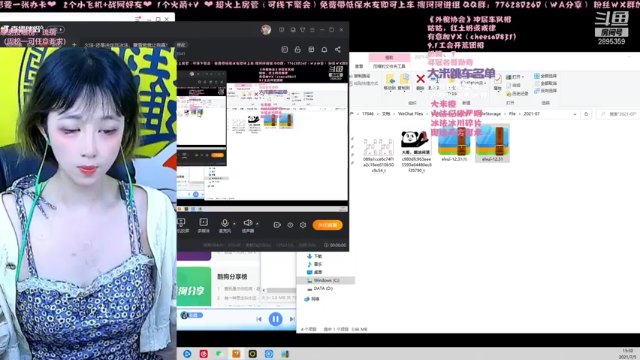Expand the address bar history dropdown
Image resolution: width=640 pixels, height=360 pixels.
point(575,114)
